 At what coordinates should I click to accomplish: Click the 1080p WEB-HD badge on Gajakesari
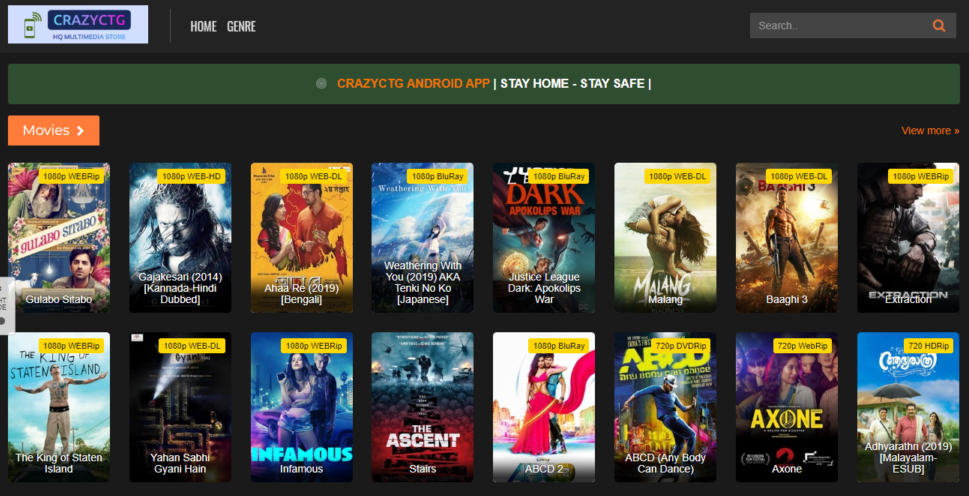tap(192, 177)
